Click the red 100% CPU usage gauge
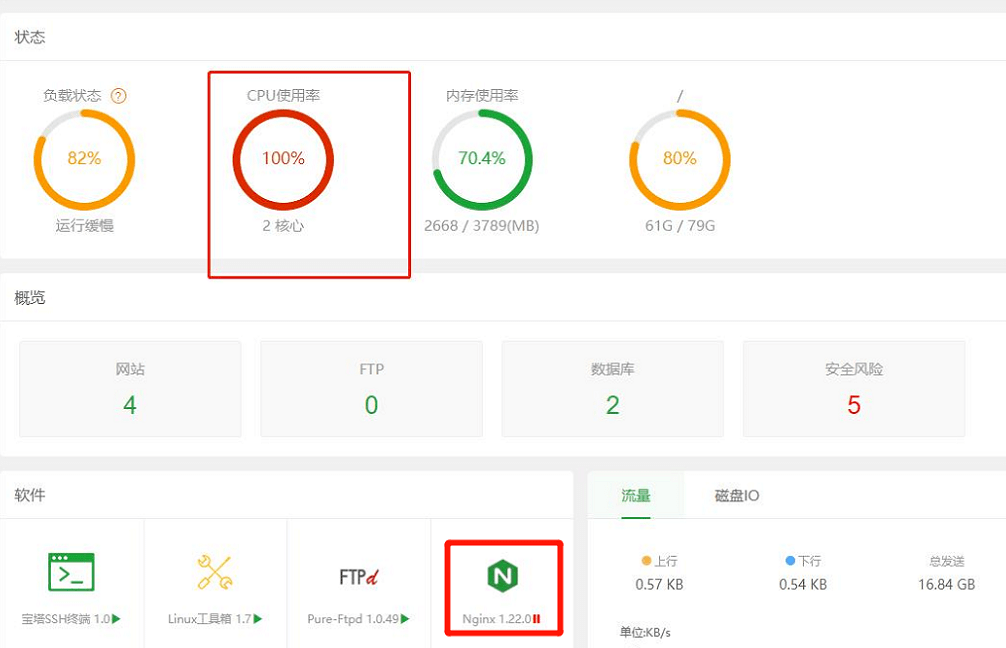The image size is (1006, 648). tap(283, 159)
